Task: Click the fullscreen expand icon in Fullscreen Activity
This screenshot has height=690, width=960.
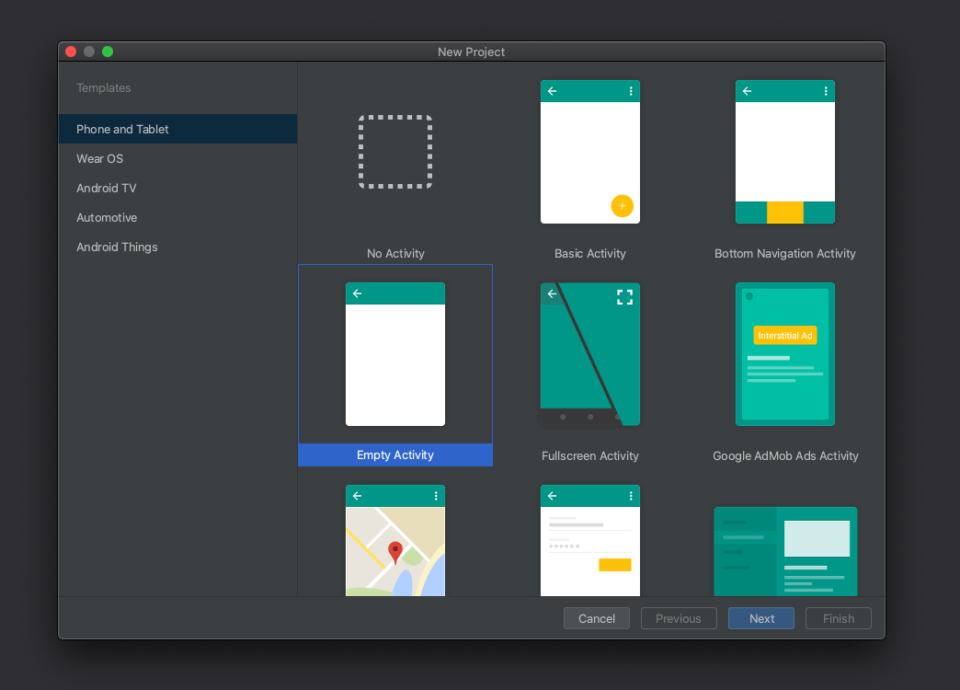Action: click(x=625, y=297)
